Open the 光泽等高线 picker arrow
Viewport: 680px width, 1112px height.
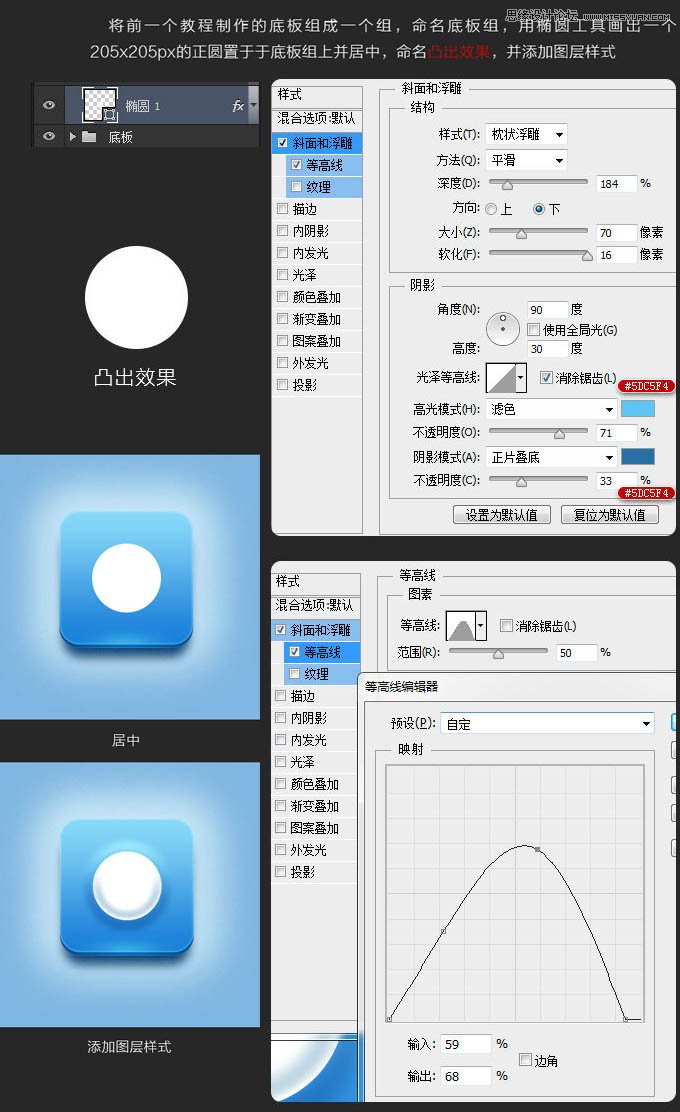[521, 377]
